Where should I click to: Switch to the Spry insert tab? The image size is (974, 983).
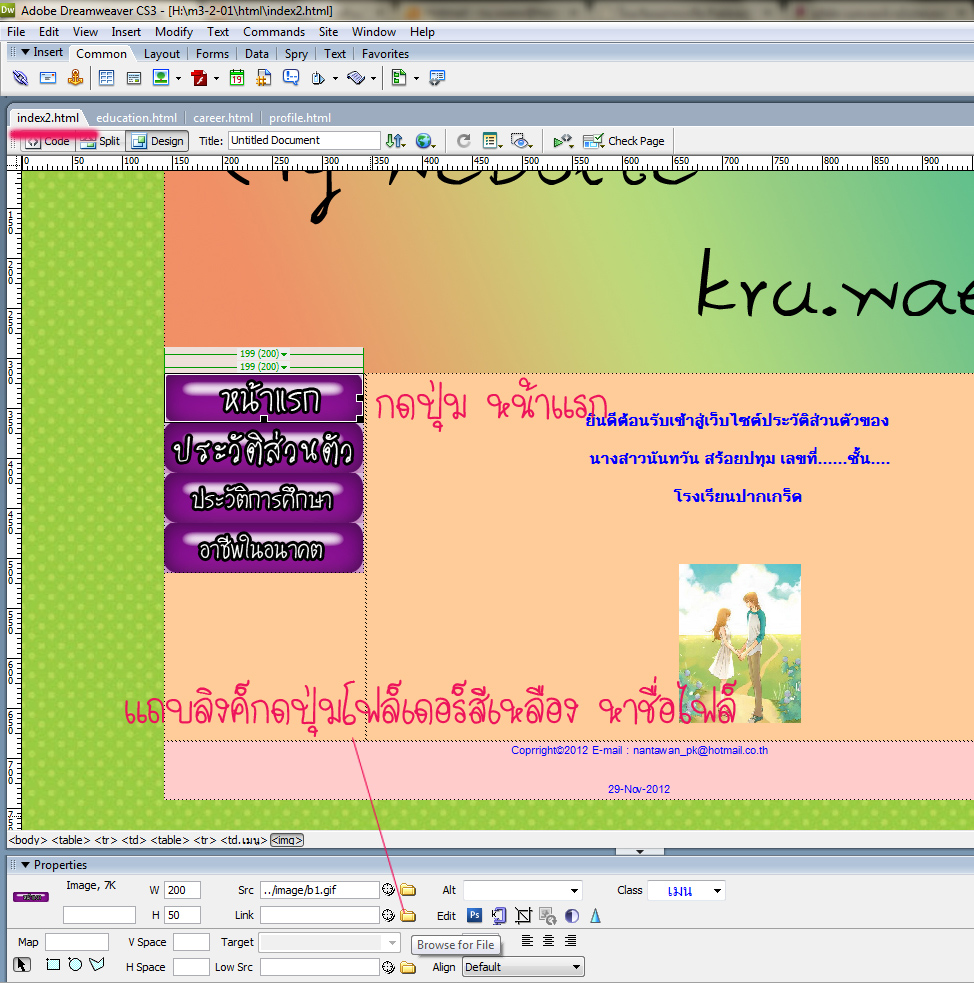pos(296,54)
